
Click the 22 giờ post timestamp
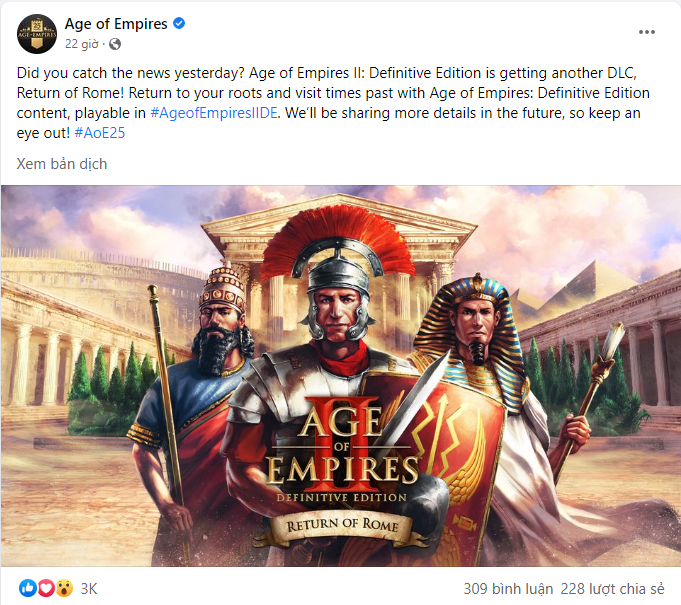(x=82, y=44)
